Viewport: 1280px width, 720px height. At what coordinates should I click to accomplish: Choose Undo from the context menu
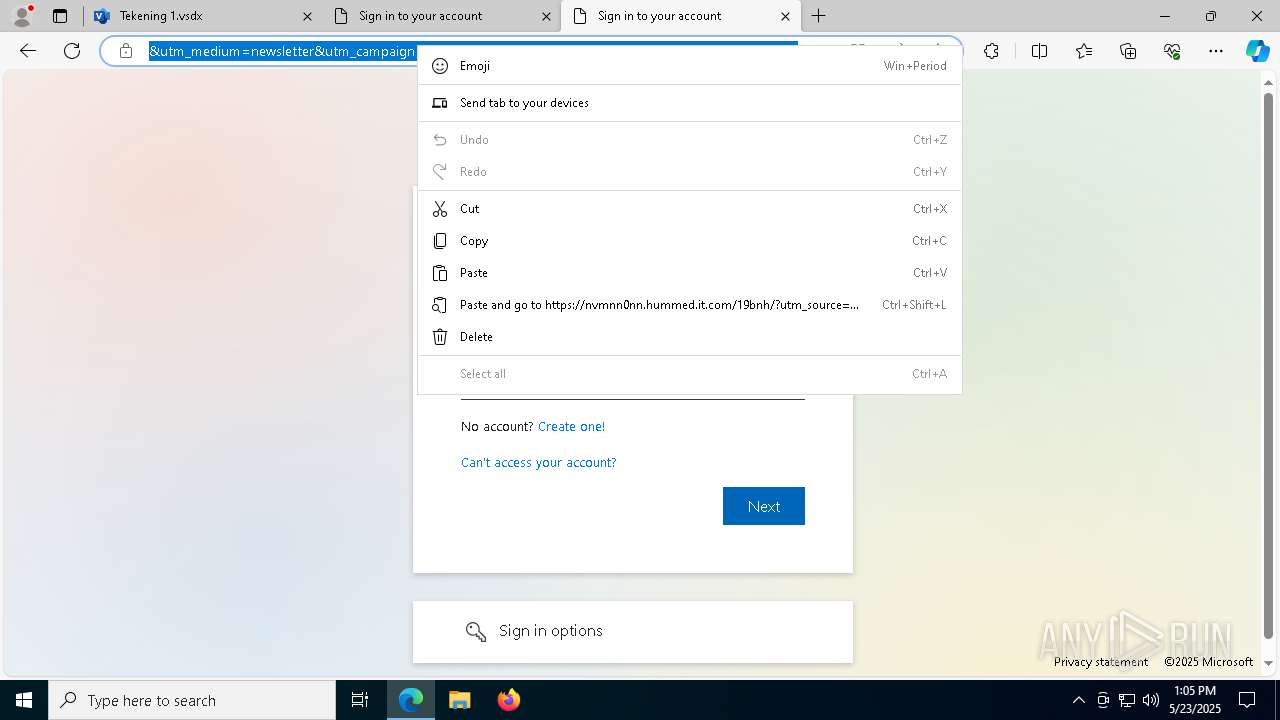689,140
